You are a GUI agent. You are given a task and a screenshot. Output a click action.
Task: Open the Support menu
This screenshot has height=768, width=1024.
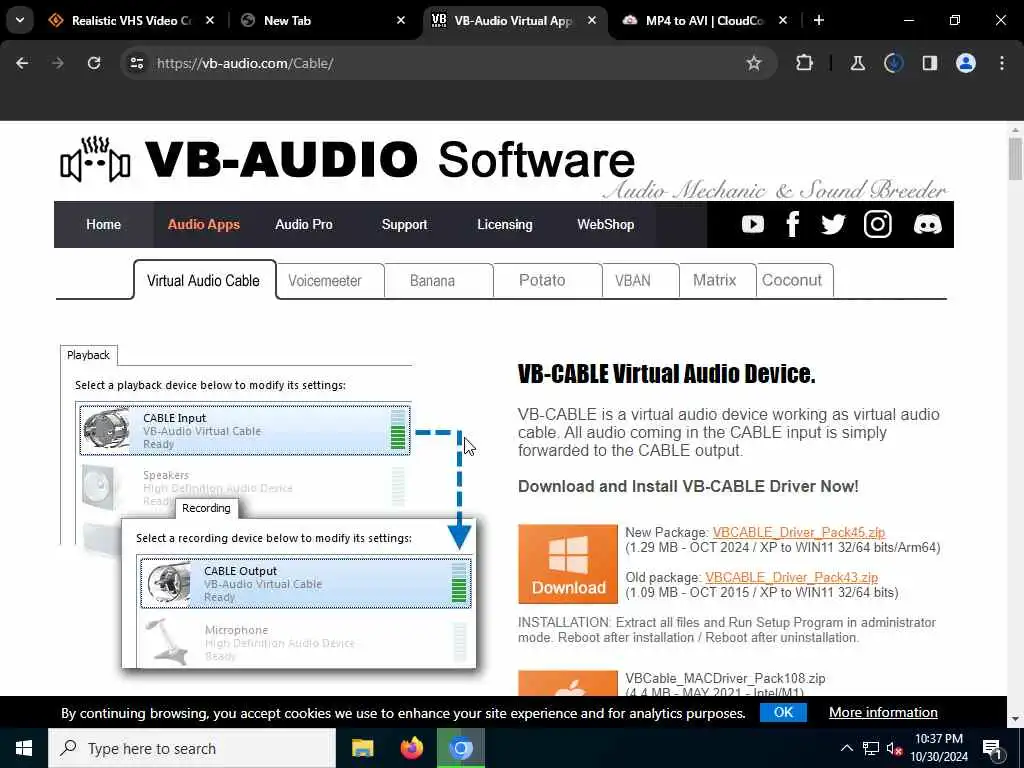404,225
